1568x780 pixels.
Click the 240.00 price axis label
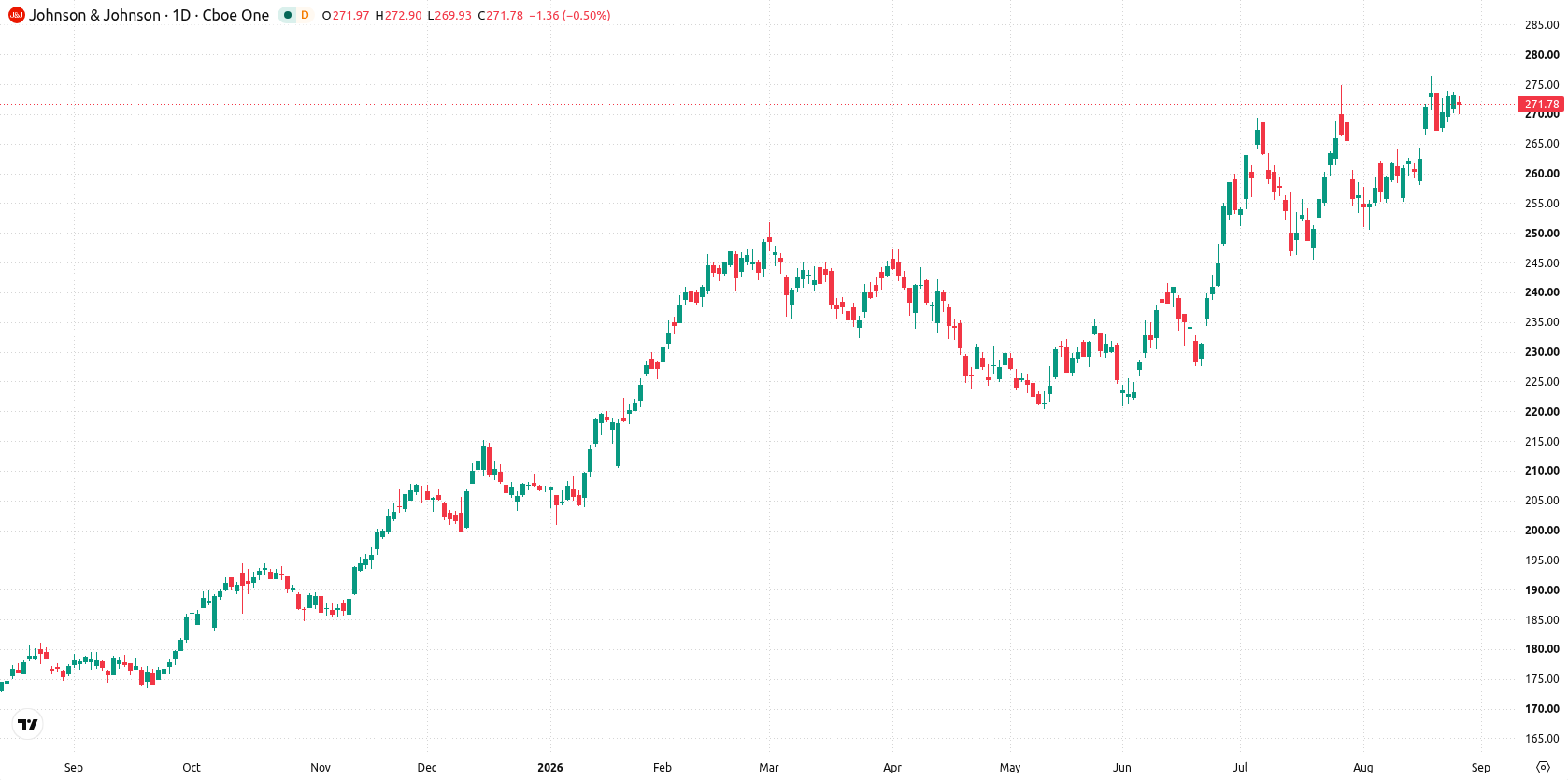[x=1542, y=292]
